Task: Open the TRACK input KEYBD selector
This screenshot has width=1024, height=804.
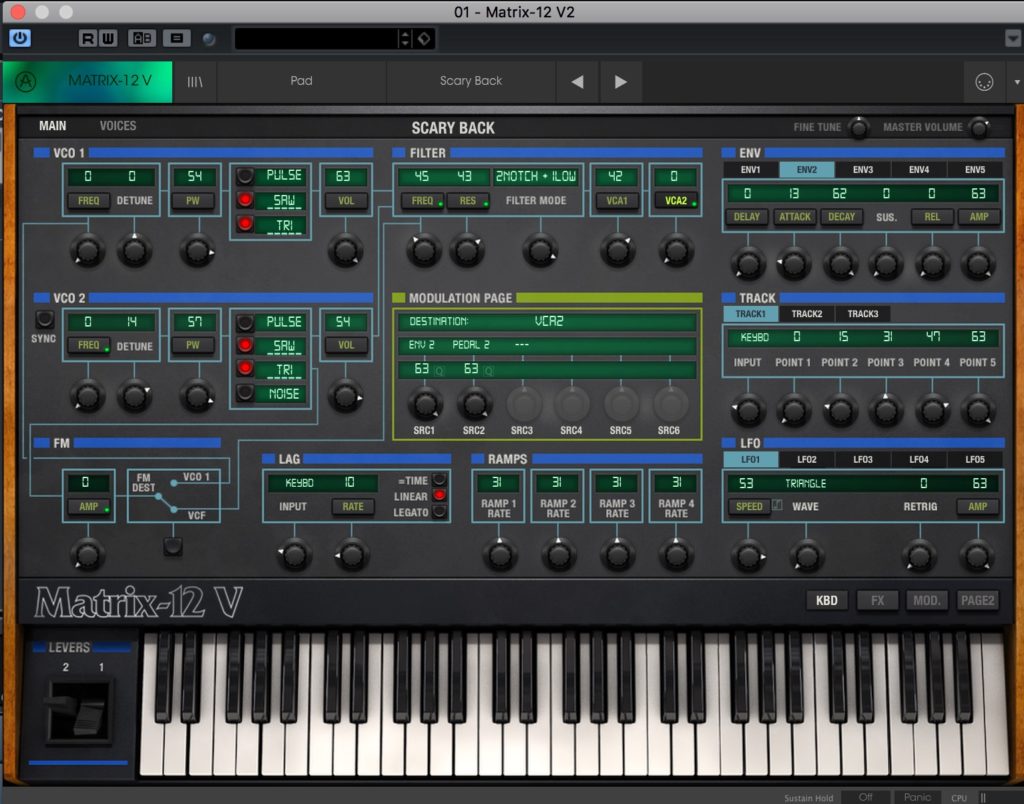Action: coord(754,337)
